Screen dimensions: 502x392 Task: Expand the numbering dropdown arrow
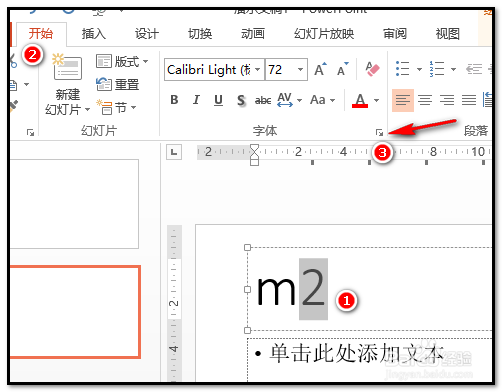click(x=453, y=69)
